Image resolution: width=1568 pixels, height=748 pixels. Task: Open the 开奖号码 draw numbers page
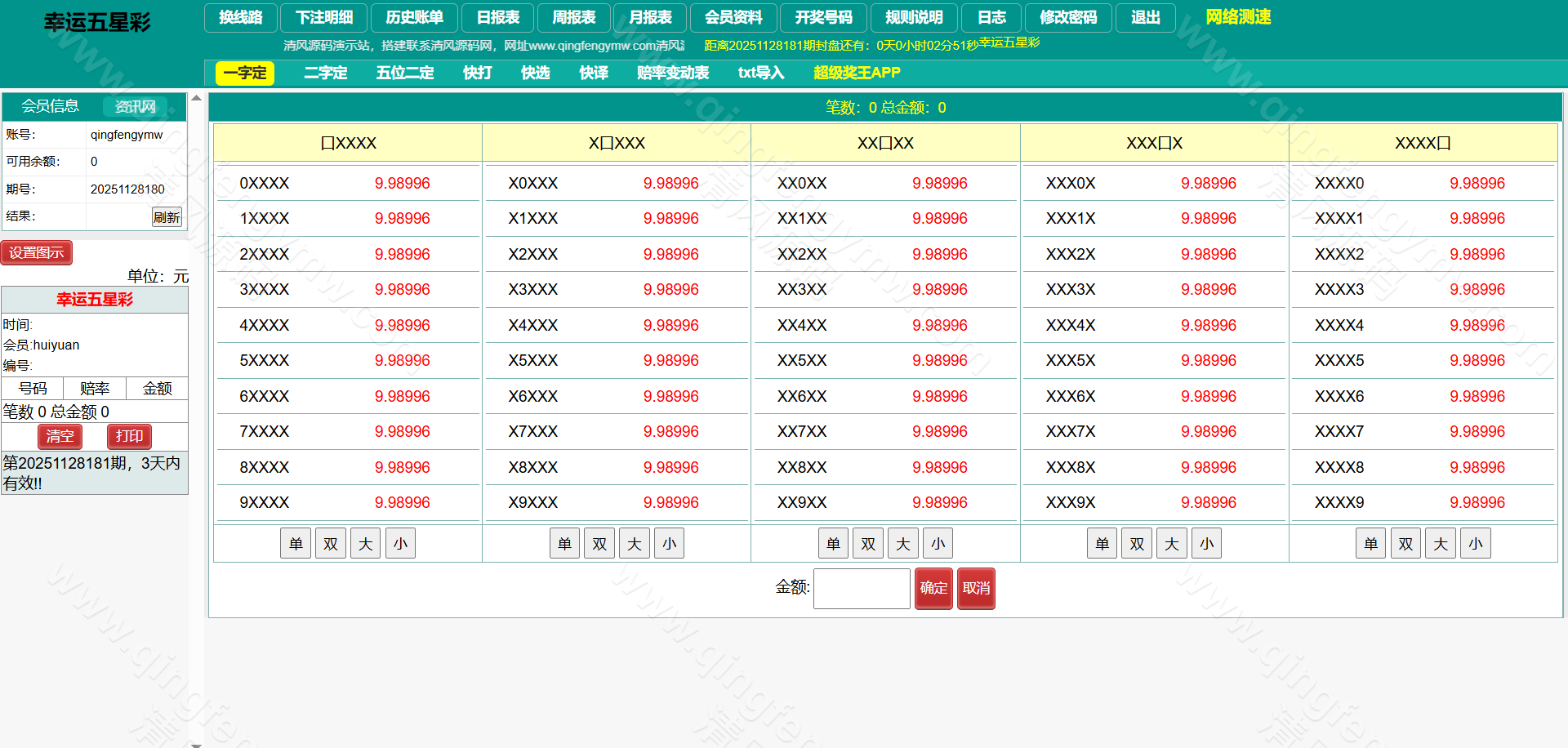click(823, 17)
